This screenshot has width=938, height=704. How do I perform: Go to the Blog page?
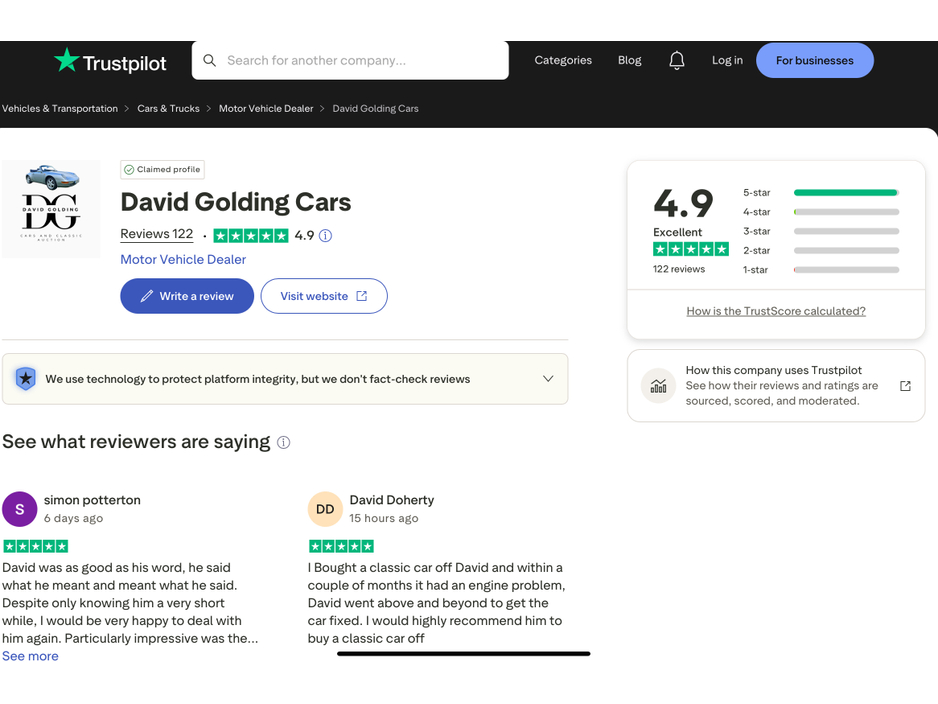point(630,61)
